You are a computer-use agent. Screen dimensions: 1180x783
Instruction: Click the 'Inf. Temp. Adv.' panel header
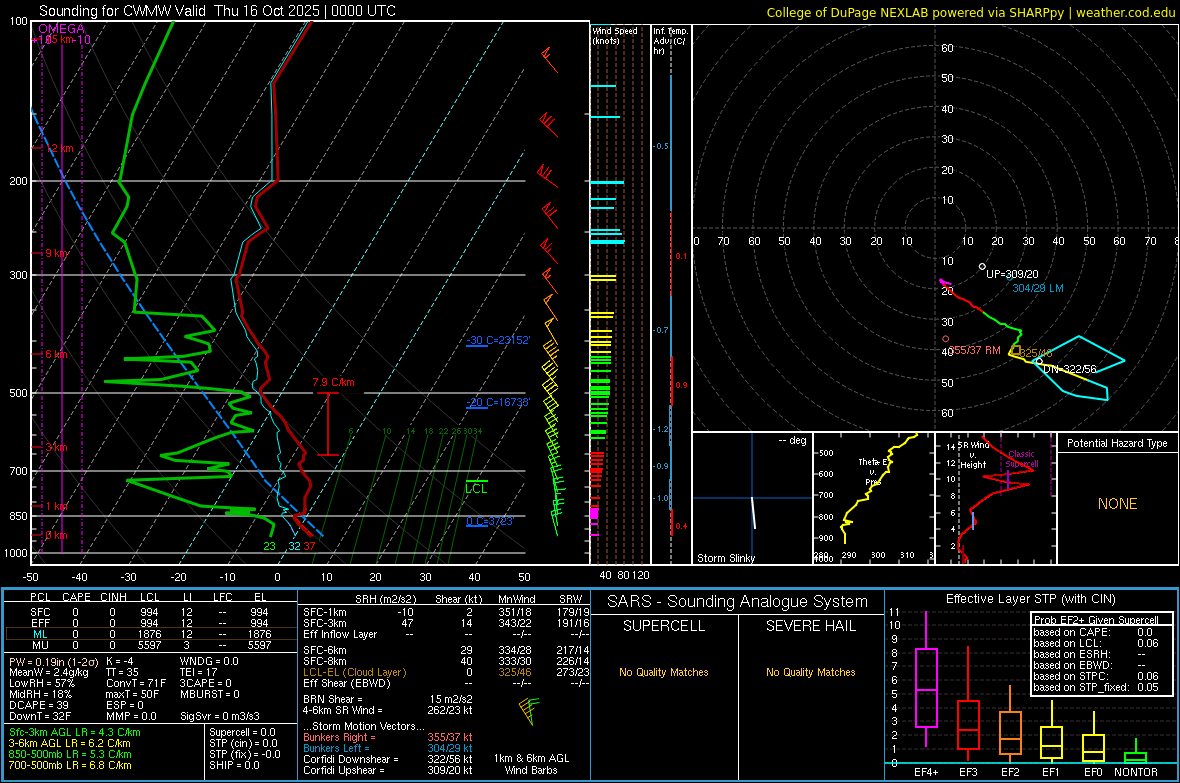click(670, 40)
